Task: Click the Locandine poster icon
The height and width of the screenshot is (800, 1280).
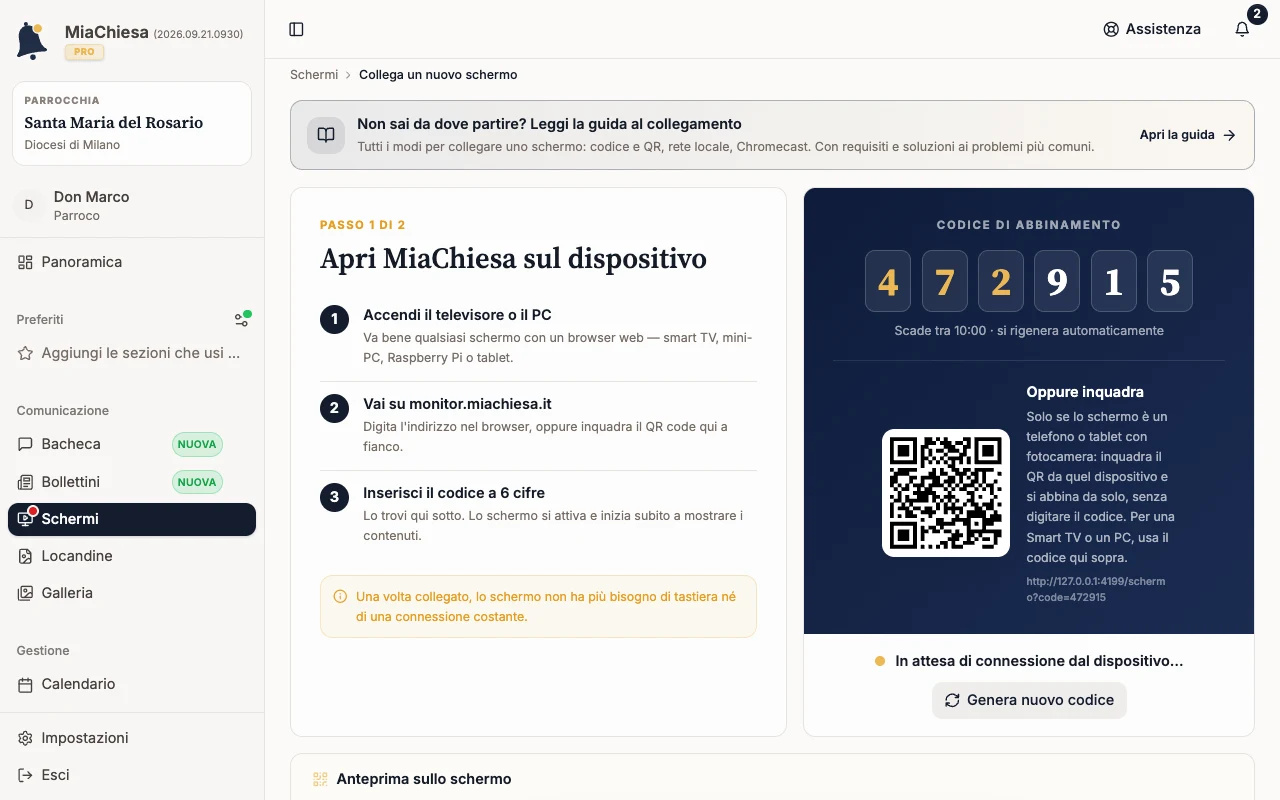Action: pyautogui.click(x=26, y=556)
